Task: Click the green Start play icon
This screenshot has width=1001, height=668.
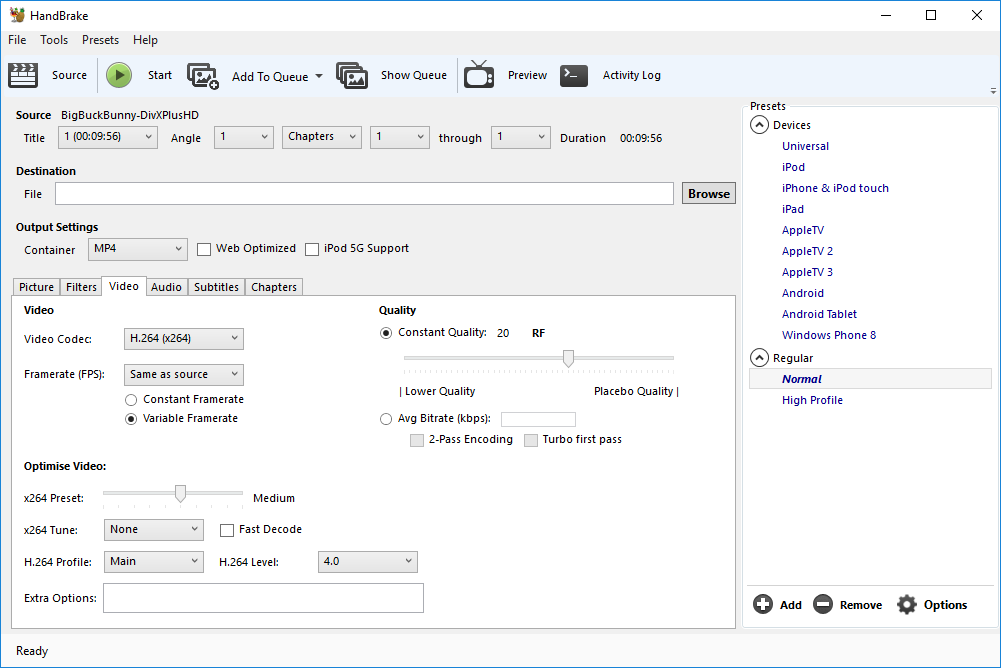Action: pyautogui.click(x=119, y=75)
